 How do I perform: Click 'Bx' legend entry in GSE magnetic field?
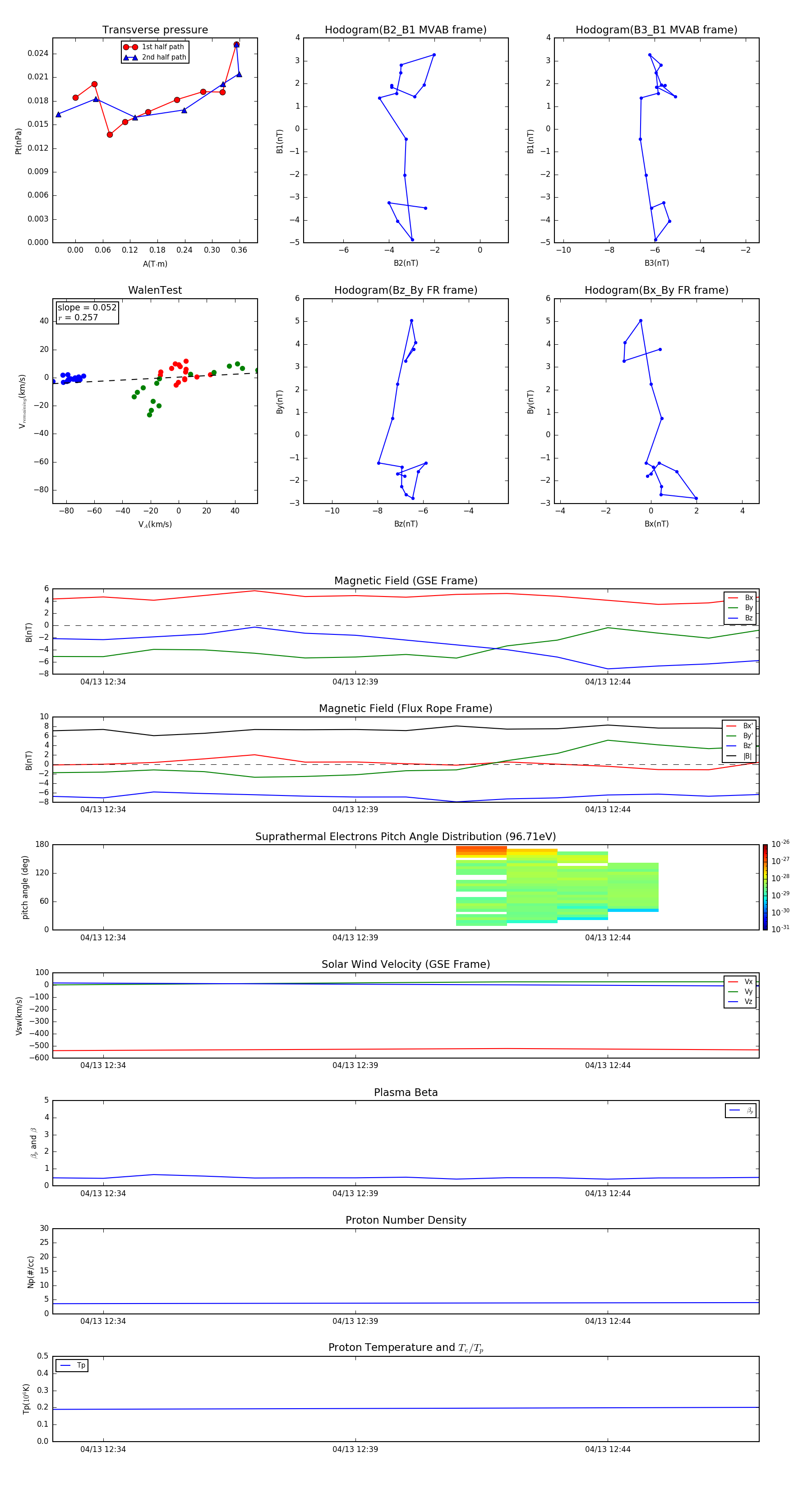click(740, 598)
